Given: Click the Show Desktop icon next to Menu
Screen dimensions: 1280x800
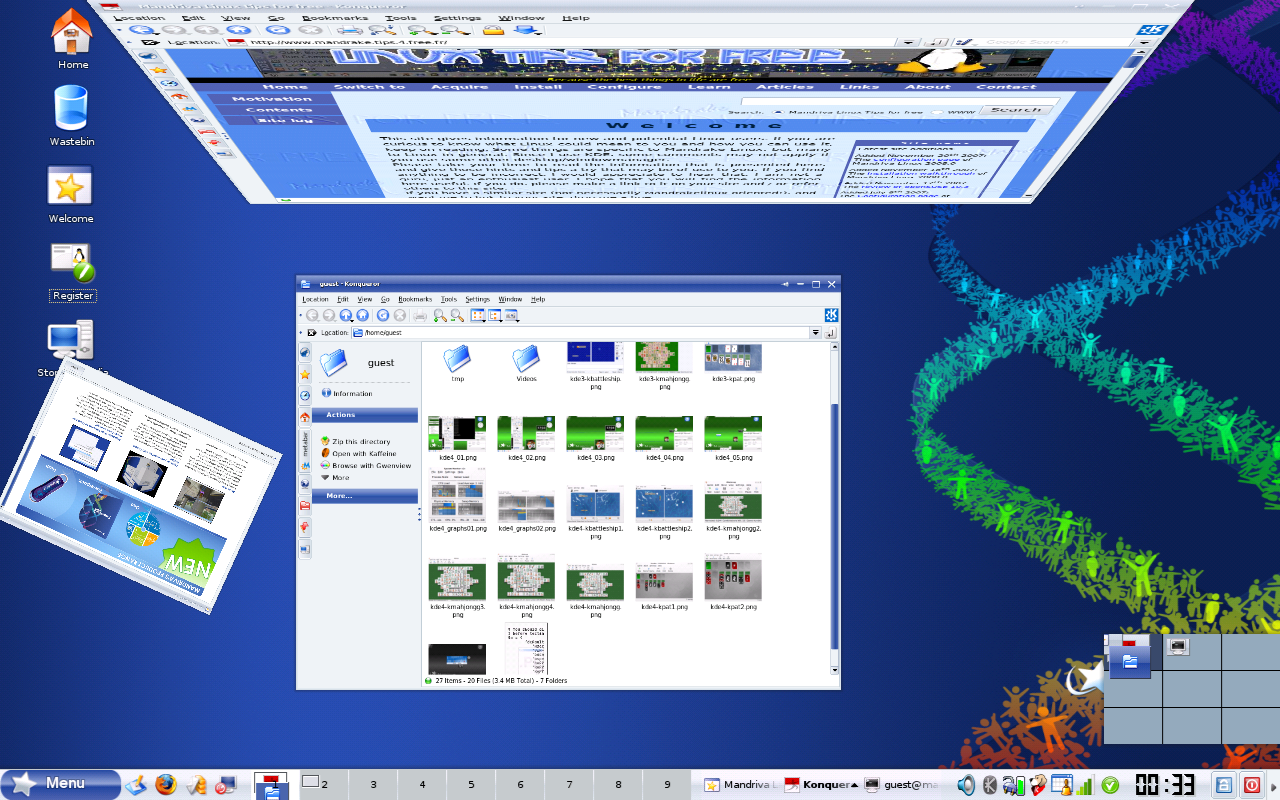Looking at the screenshot, I should (136, 784).
